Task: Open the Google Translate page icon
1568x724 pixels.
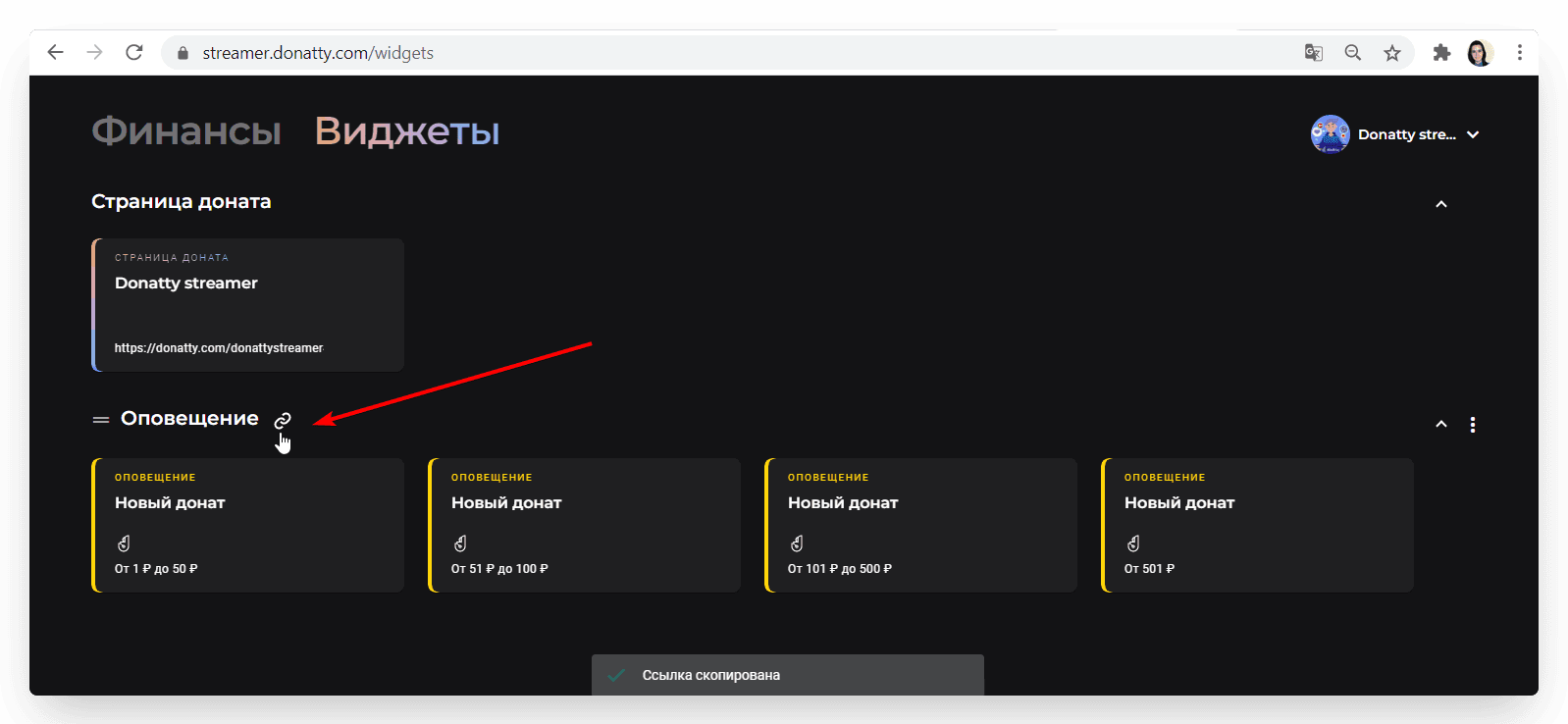Action: coord(1314,53)
